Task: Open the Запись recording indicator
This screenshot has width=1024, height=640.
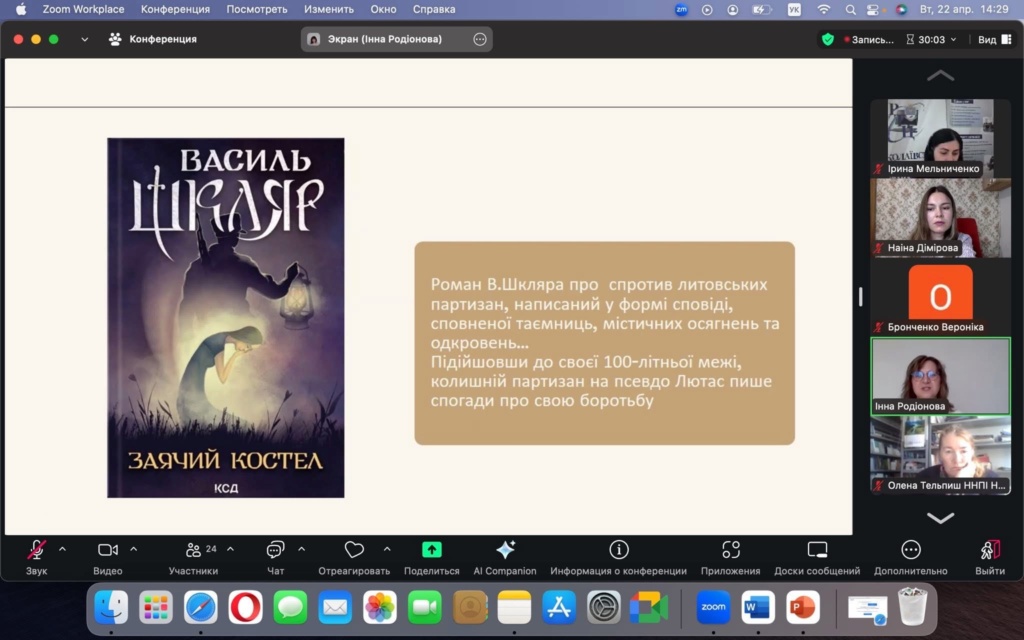Action: (x=869, y=40)
